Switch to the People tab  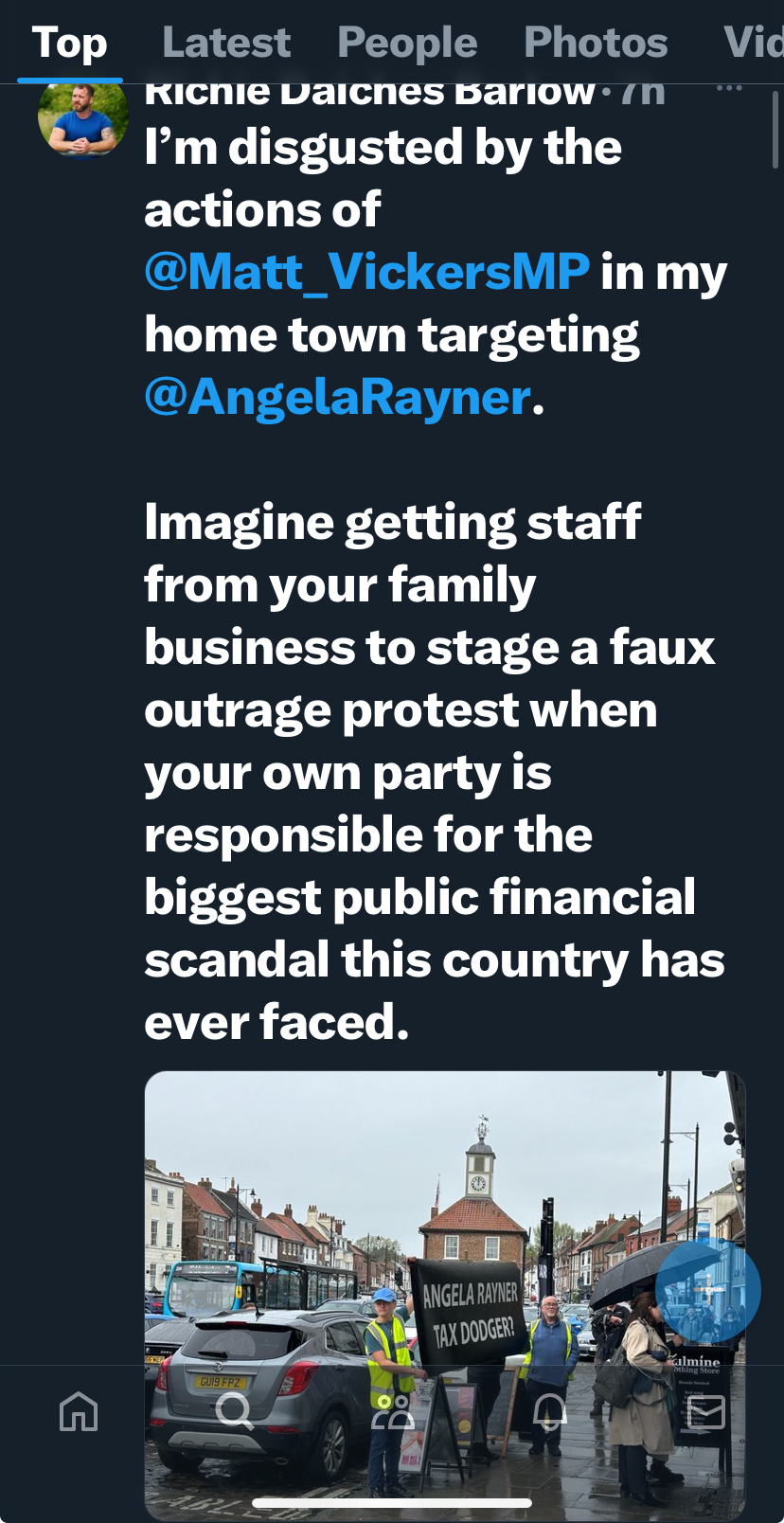click(407, 43)
